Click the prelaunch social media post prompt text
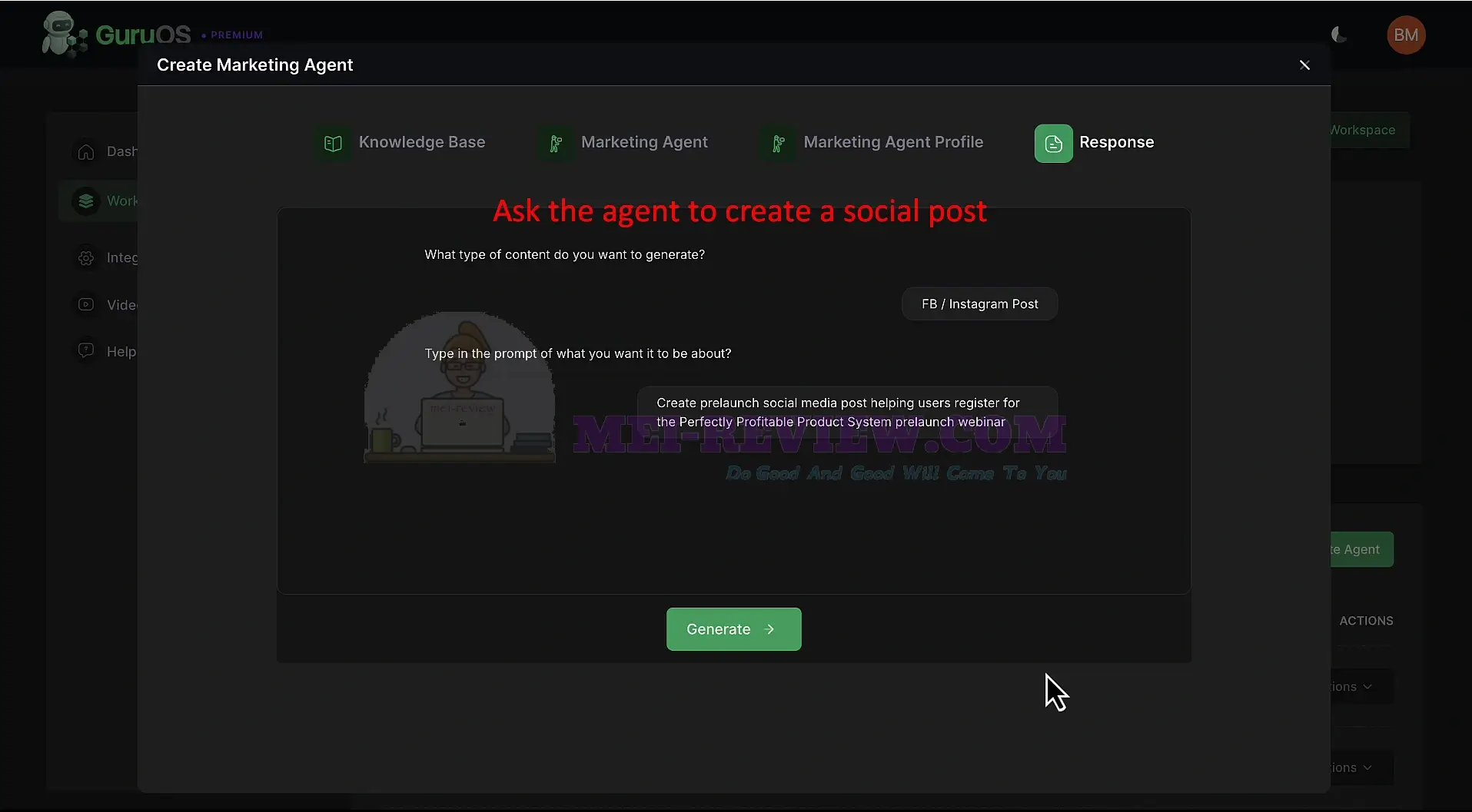Viewport: 1472px width, 812px height. click(838, 413)
